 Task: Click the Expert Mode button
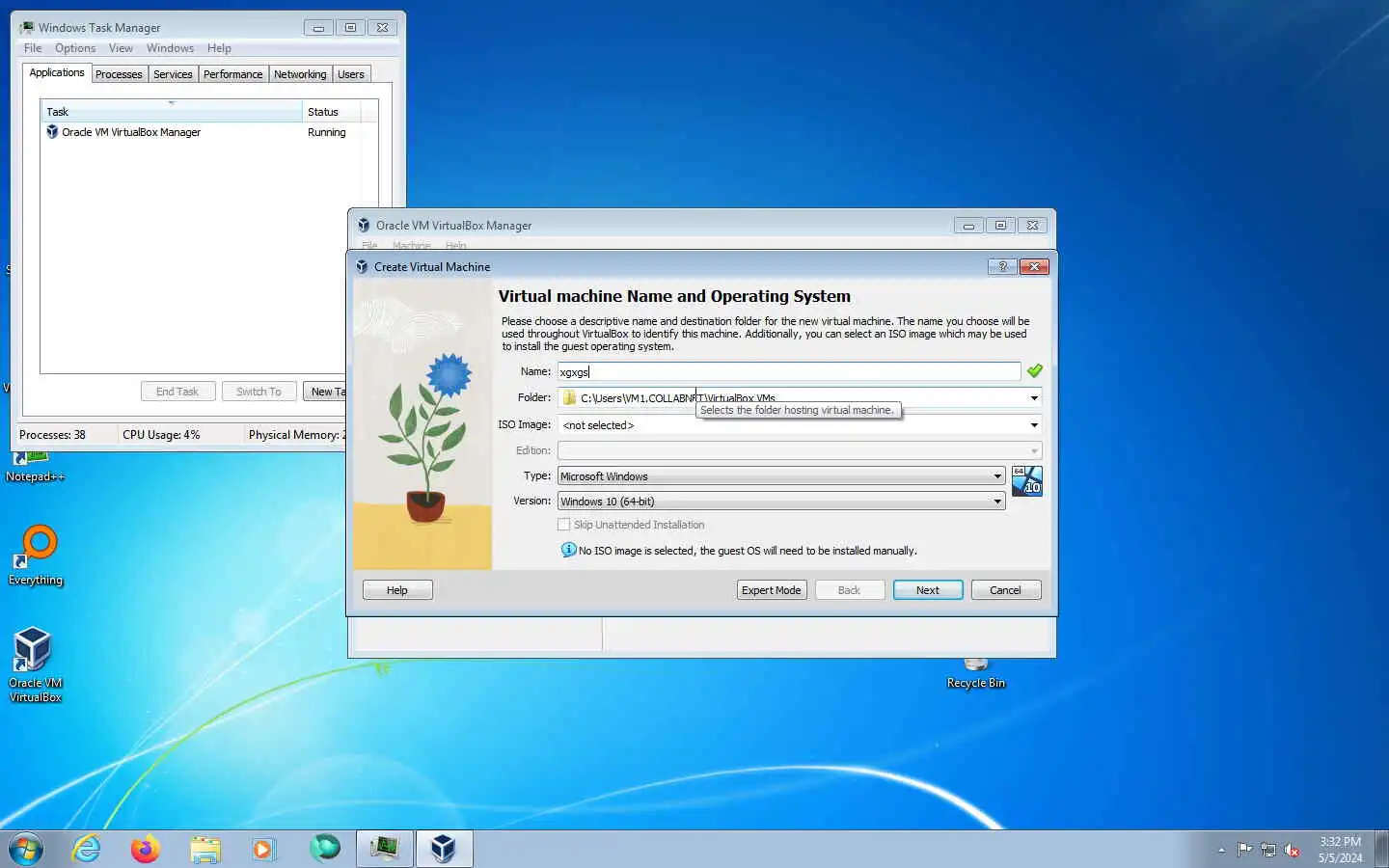pos(772,590)
